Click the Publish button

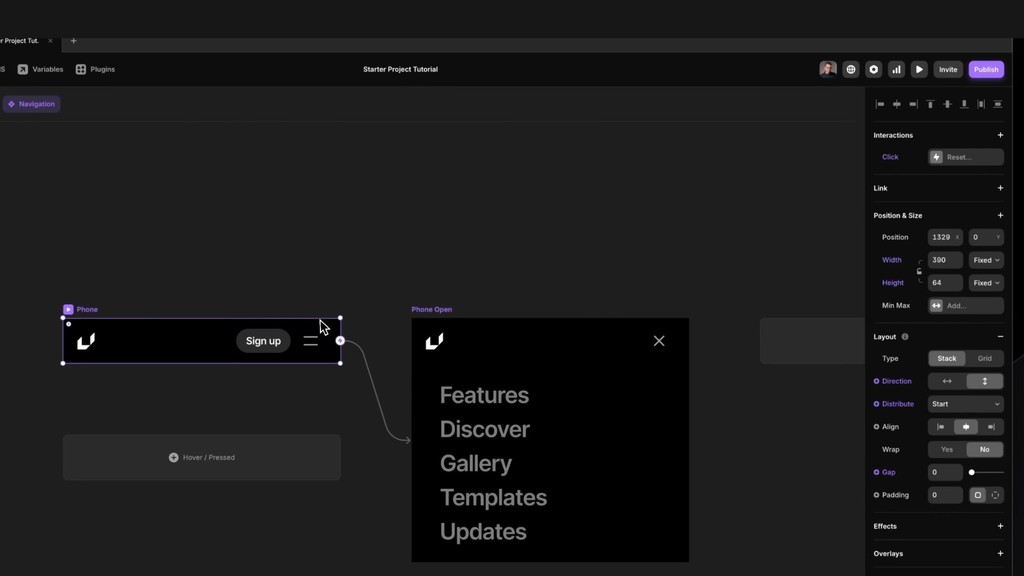(x=985, y=69)
